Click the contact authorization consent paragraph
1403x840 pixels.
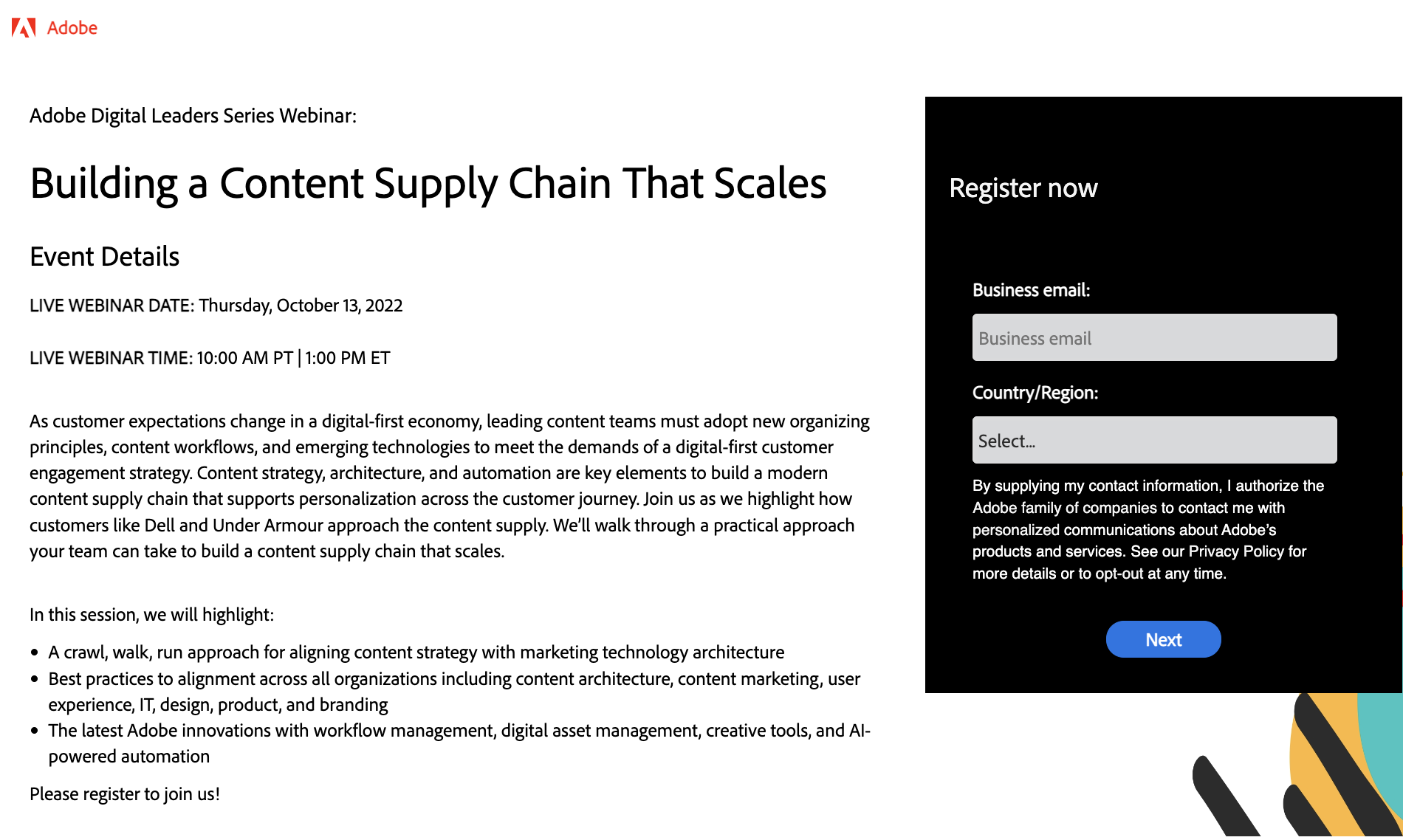tap(1148, 529)
